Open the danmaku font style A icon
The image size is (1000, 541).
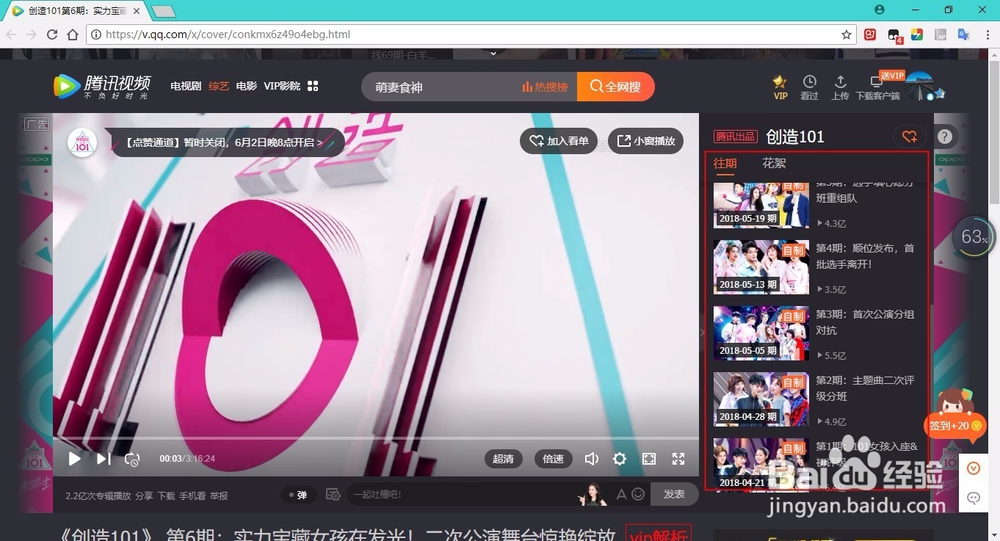click(621, 494)
